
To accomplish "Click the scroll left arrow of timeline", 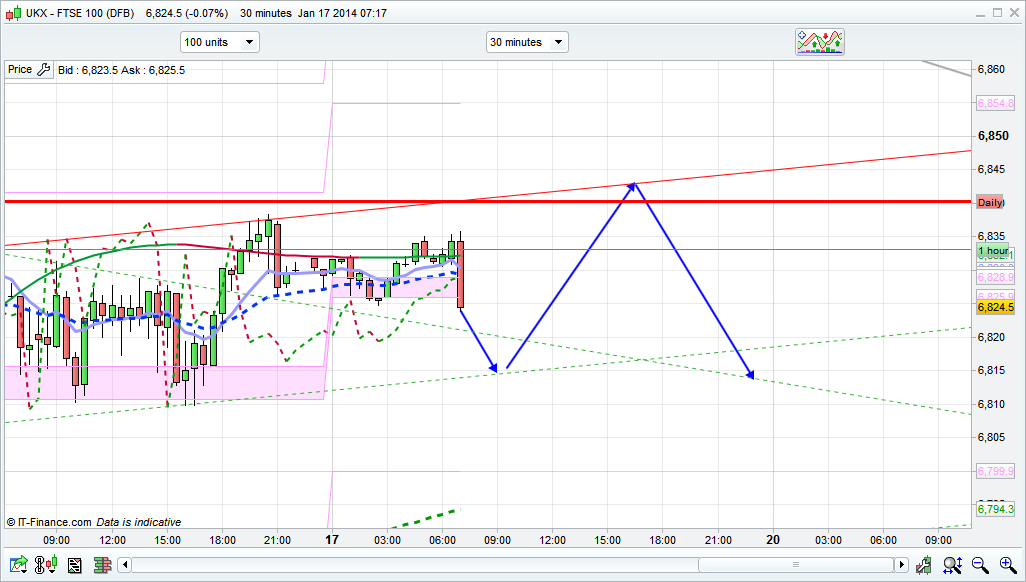I will tap(125, 566).
